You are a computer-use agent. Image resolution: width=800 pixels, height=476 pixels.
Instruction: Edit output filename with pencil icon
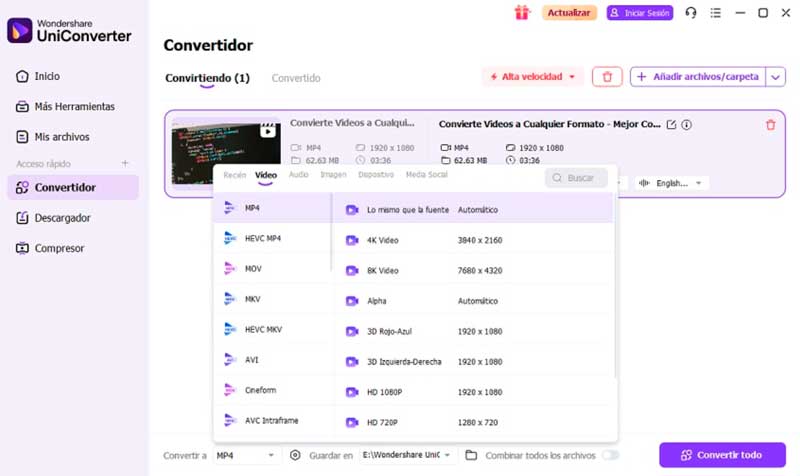point(671,124)
